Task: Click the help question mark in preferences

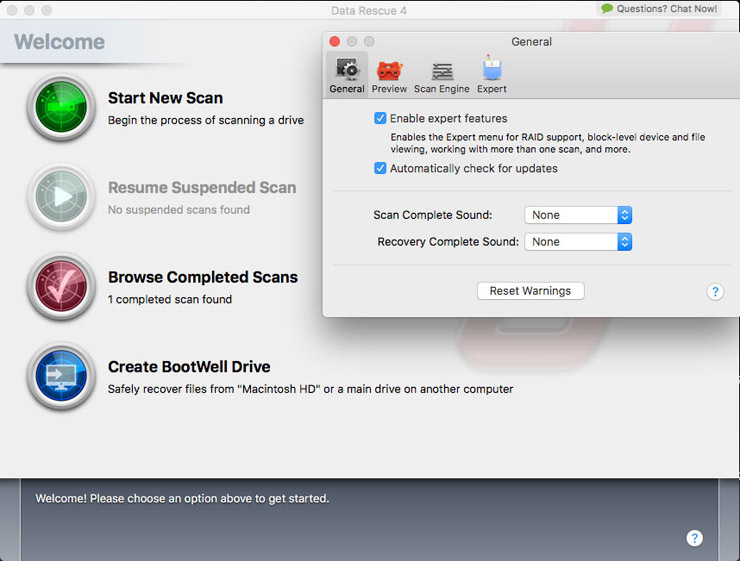Action: 715,292
